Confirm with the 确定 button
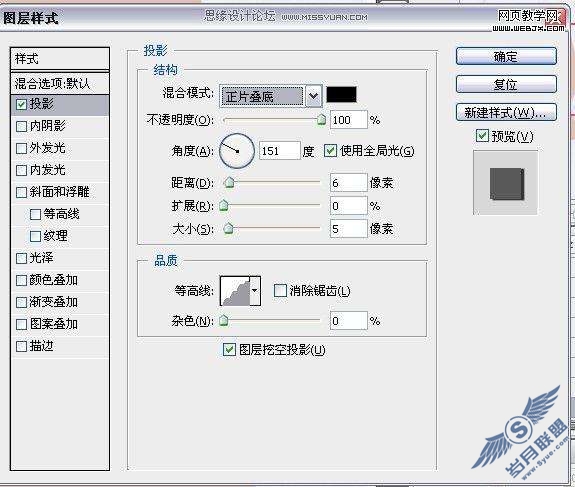The image size is (575, 487). 506,56
